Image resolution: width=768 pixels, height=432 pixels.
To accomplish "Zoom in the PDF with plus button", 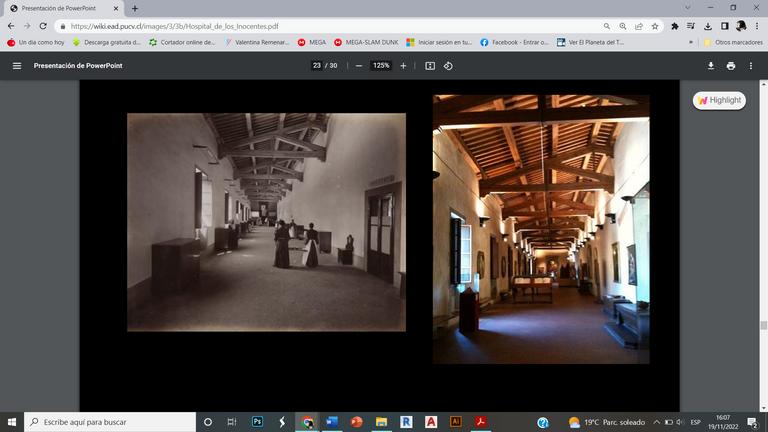I will pyautogui.click(x=403, y=66).
